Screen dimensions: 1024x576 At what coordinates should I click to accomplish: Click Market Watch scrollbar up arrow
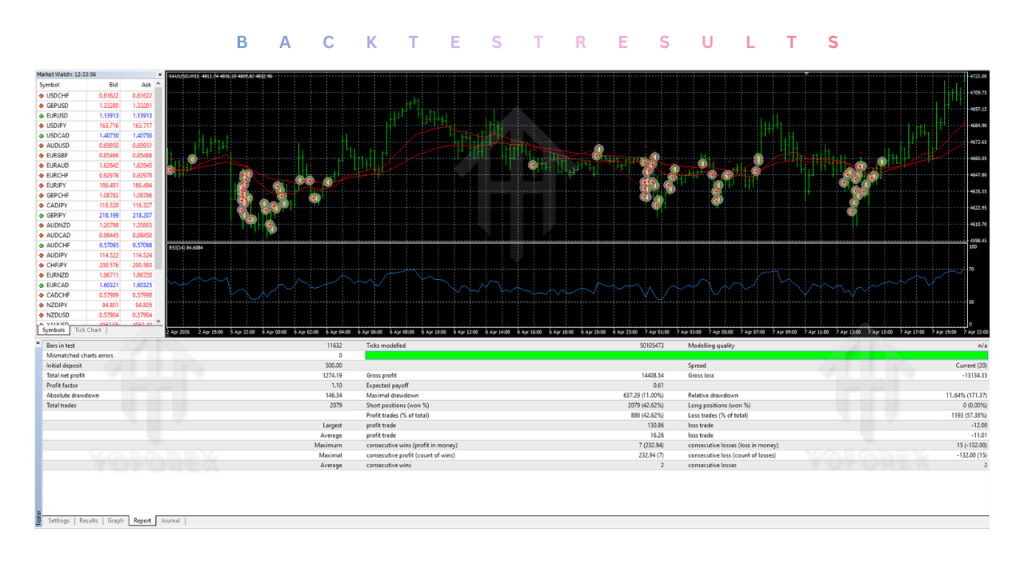[158, 84]
